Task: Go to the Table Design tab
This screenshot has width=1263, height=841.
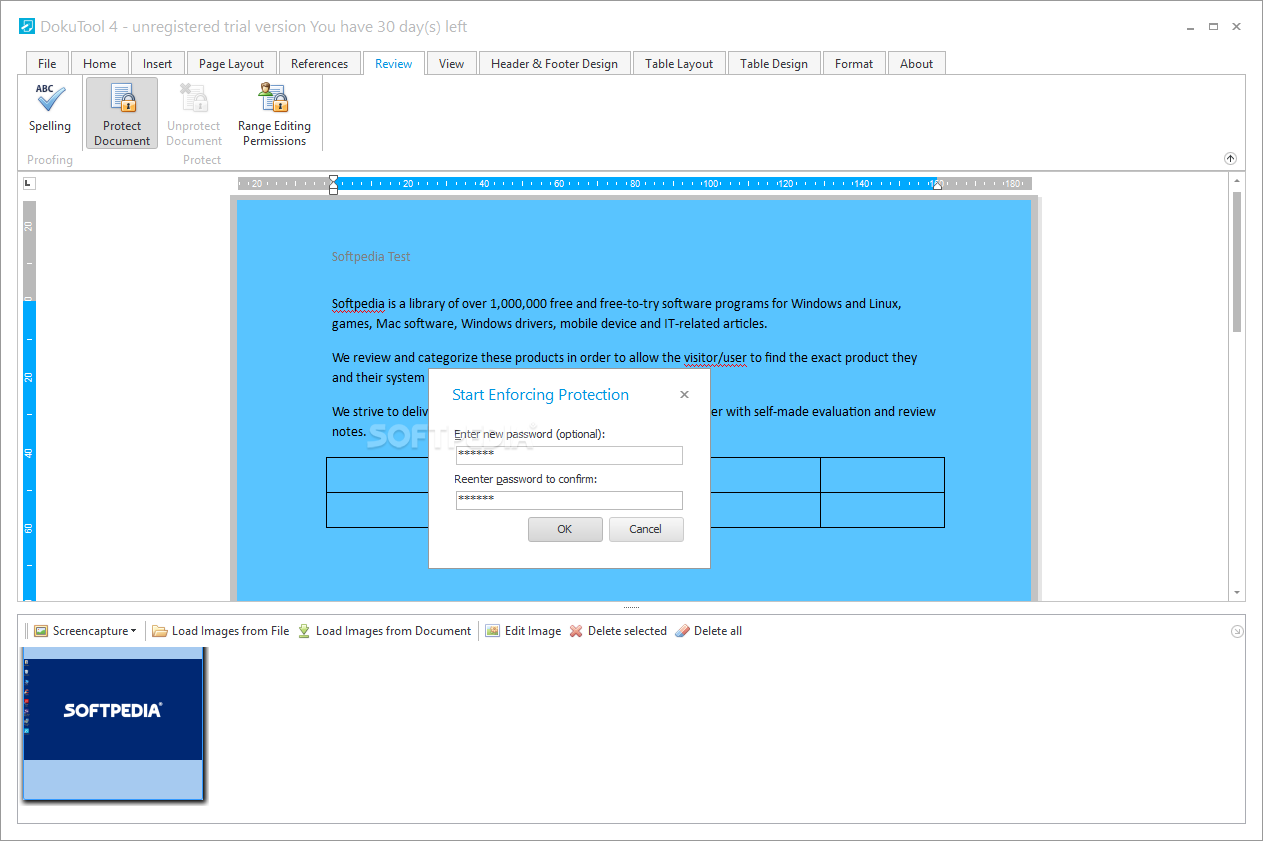Action: 774,63
